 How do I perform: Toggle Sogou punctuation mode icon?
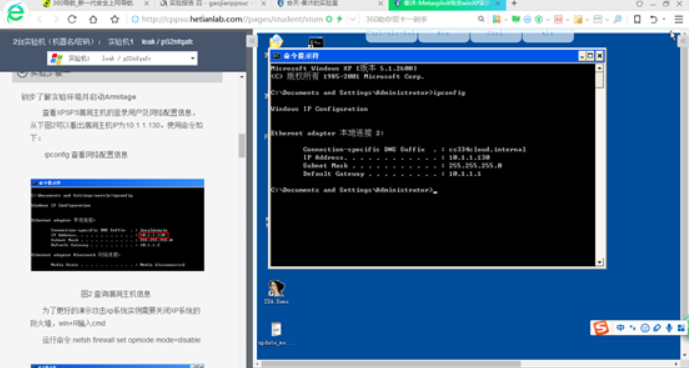tap(632, 328)
